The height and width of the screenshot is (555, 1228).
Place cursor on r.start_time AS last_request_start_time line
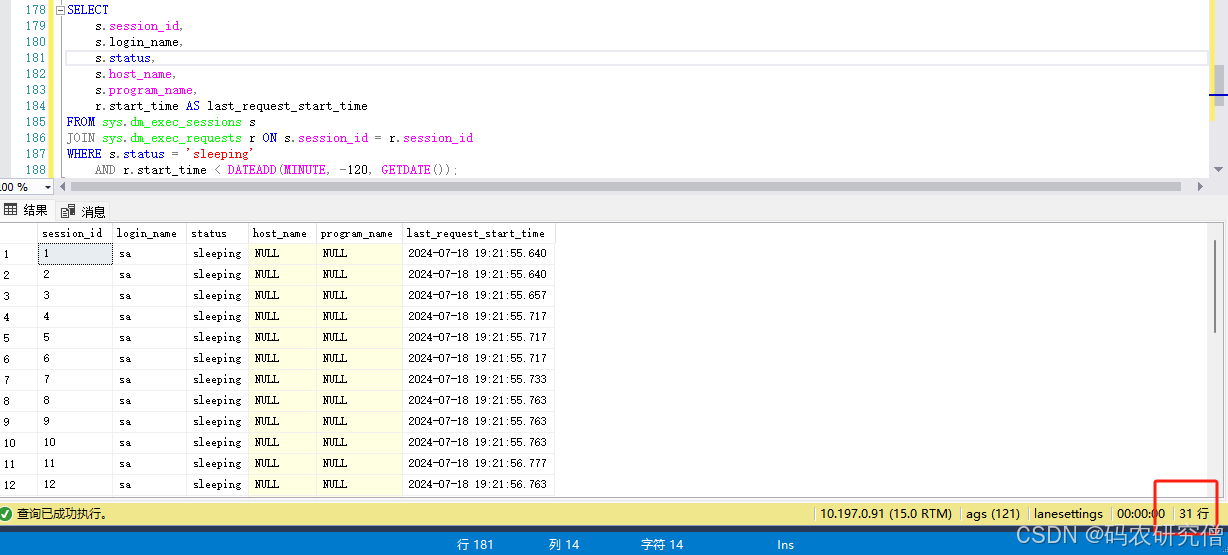(231, 106)
